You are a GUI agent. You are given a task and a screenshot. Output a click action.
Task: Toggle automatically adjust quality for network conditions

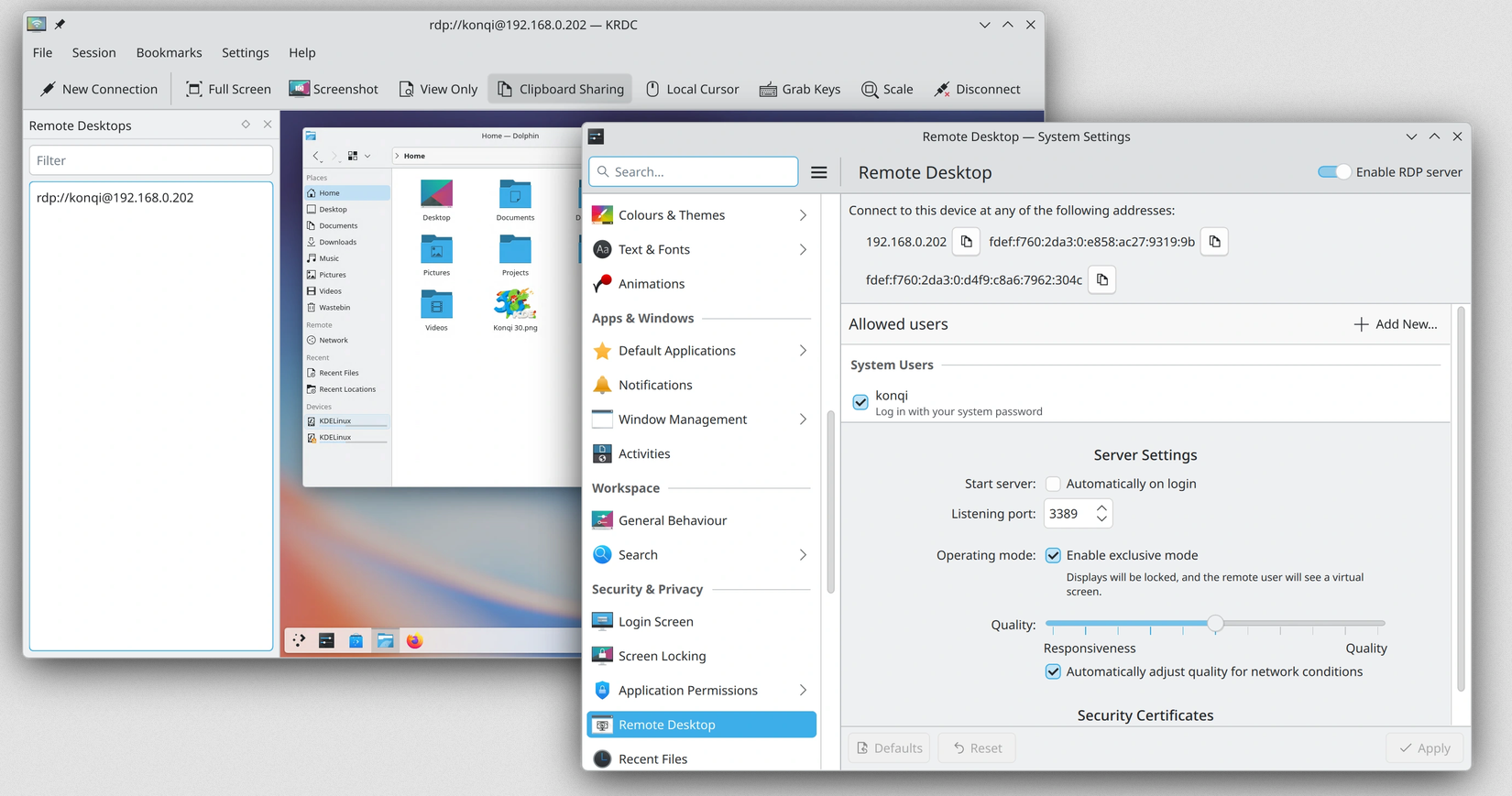click(1053, 671)
